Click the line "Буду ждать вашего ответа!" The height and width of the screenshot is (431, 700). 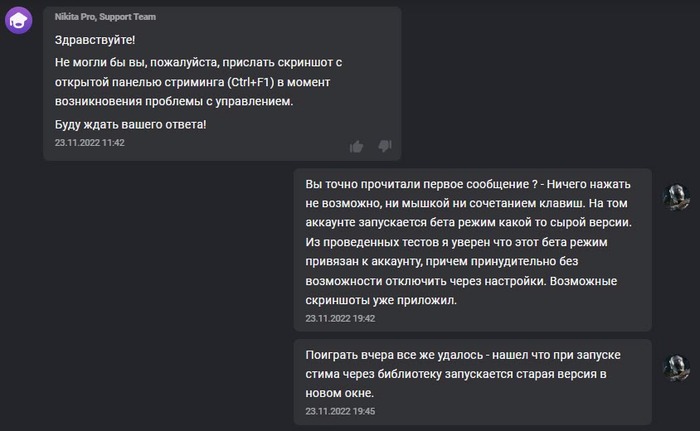click(x=130, y=123)
